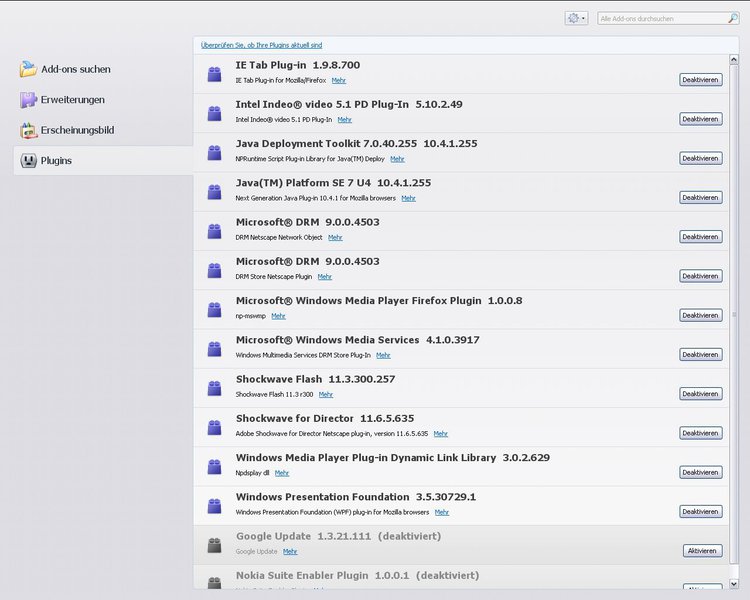The image size is (750, 600).
Task: Click the greyed Google Update plugin icon
Action: coord(214,545)
